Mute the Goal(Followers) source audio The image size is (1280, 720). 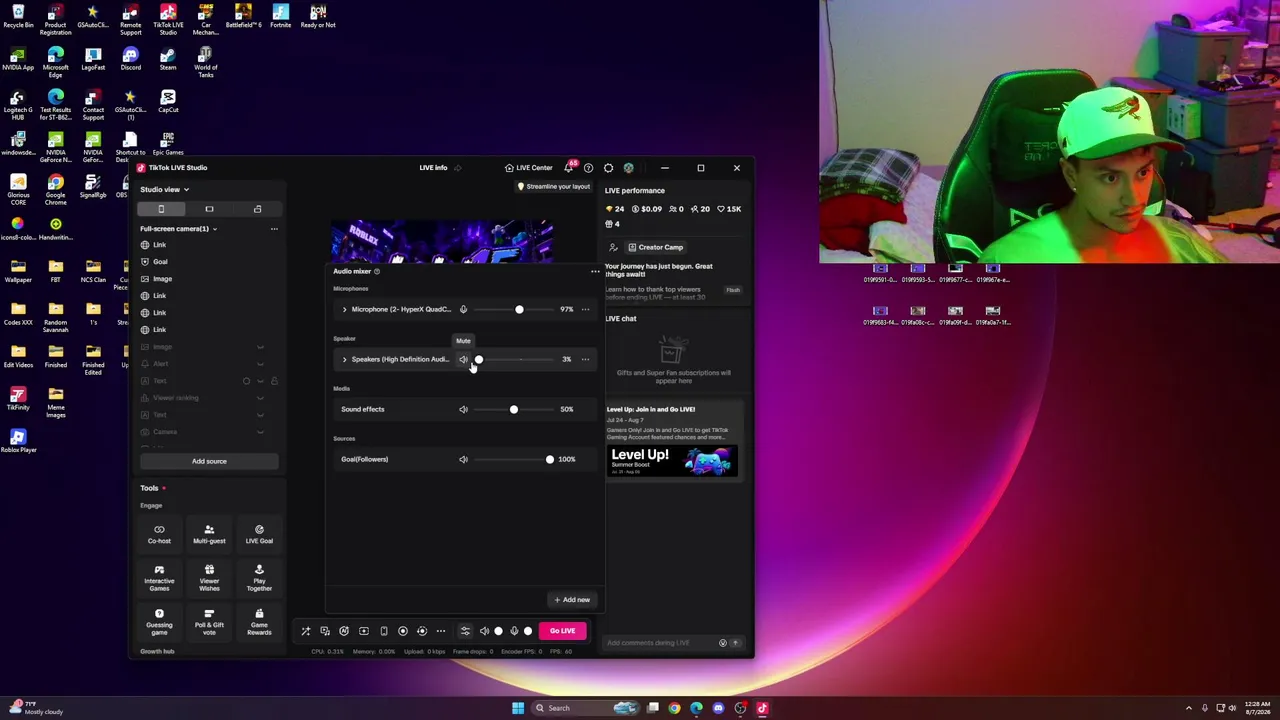click(463, 459)
